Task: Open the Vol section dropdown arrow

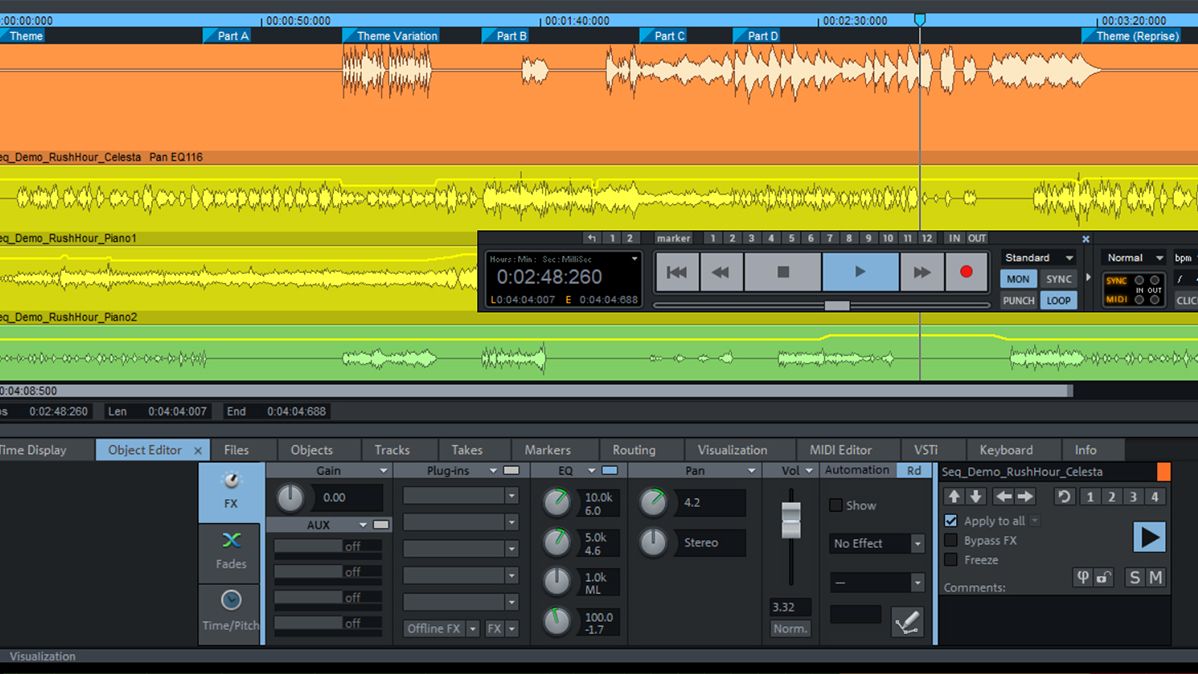Action: [808, 471]
